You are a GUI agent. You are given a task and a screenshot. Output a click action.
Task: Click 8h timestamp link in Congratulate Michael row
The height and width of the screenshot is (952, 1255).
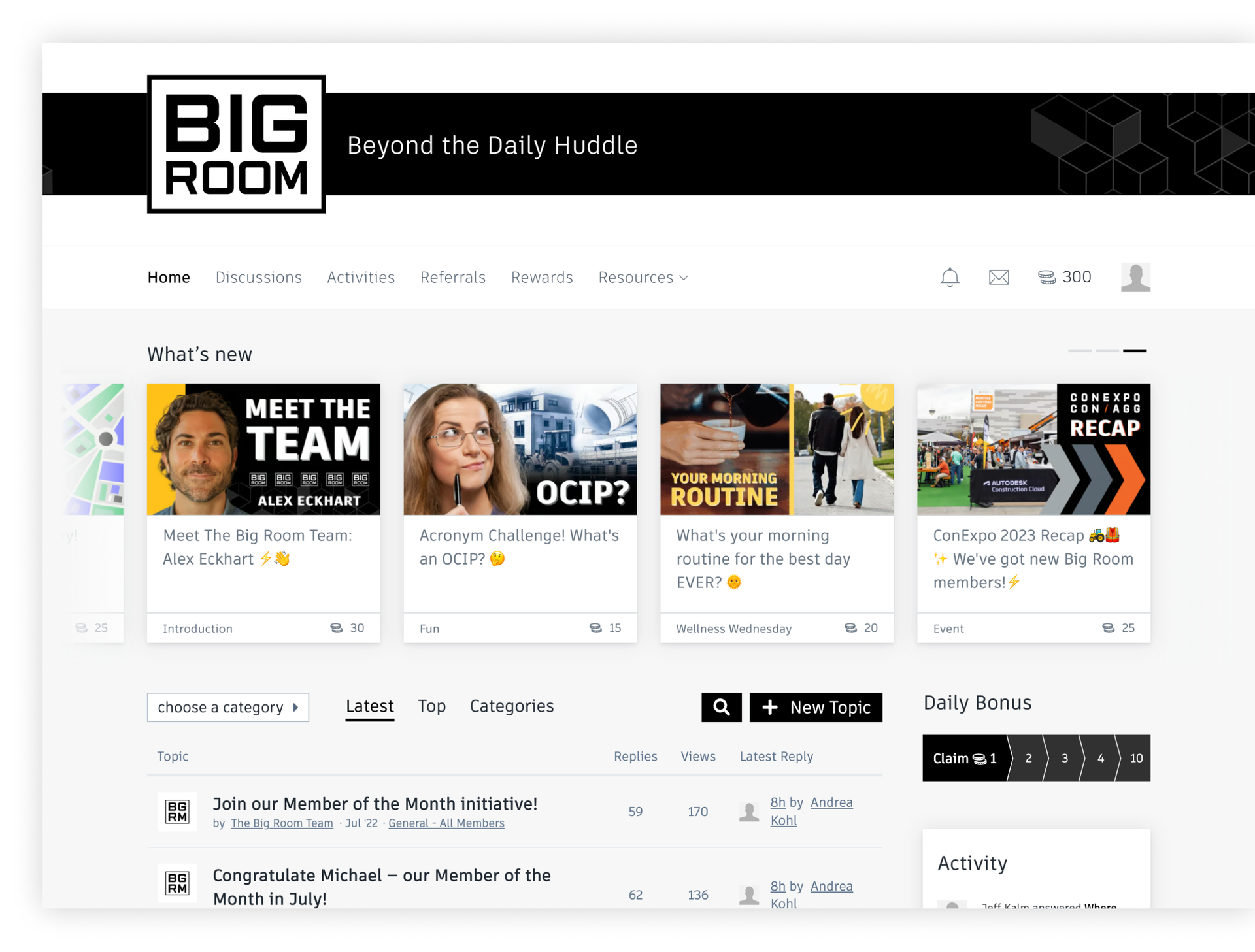point(778,886)
